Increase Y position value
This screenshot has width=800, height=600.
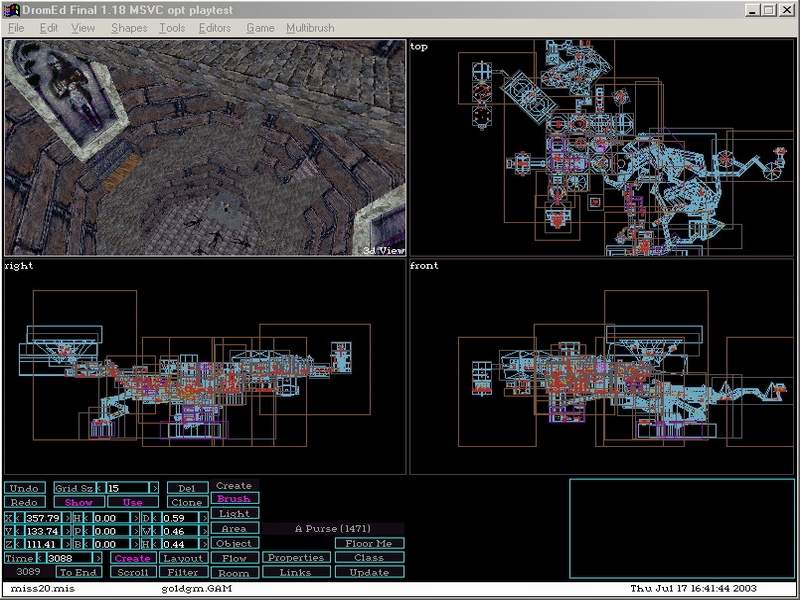tap(67, 531)
